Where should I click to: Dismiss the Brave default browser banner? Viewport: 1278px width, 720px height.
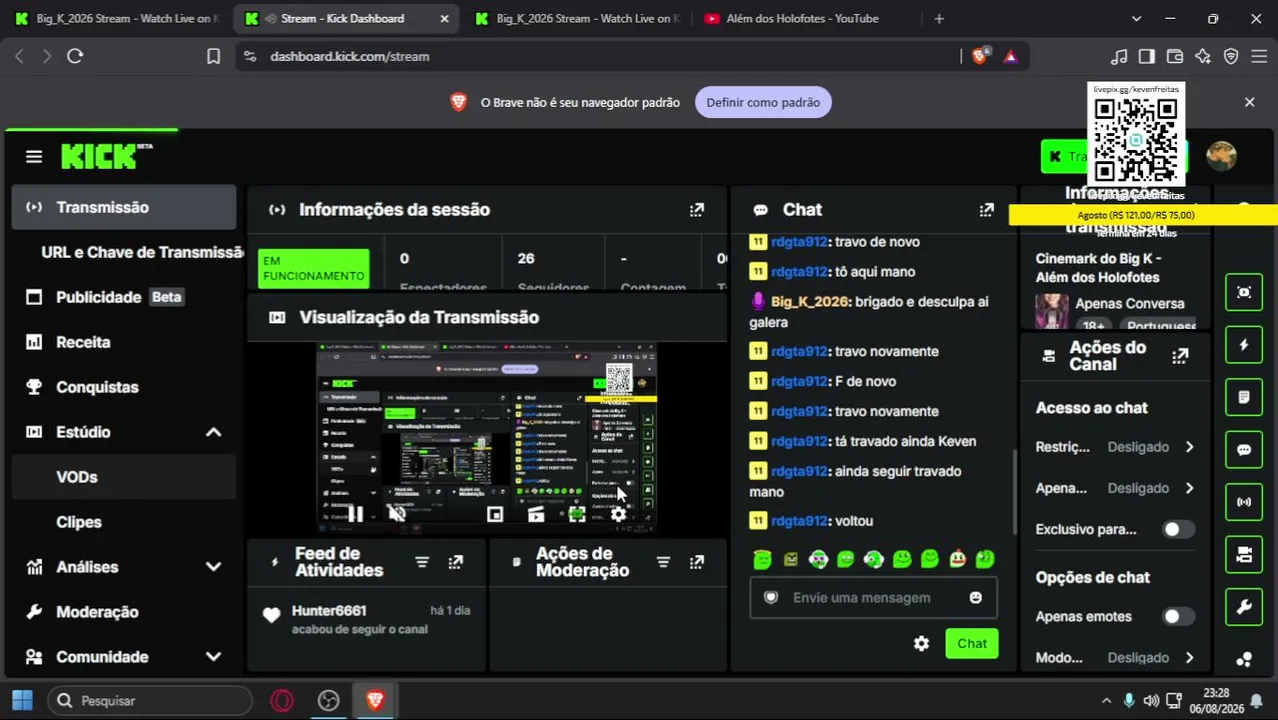pyautogui.click(x=1249, y=102)
